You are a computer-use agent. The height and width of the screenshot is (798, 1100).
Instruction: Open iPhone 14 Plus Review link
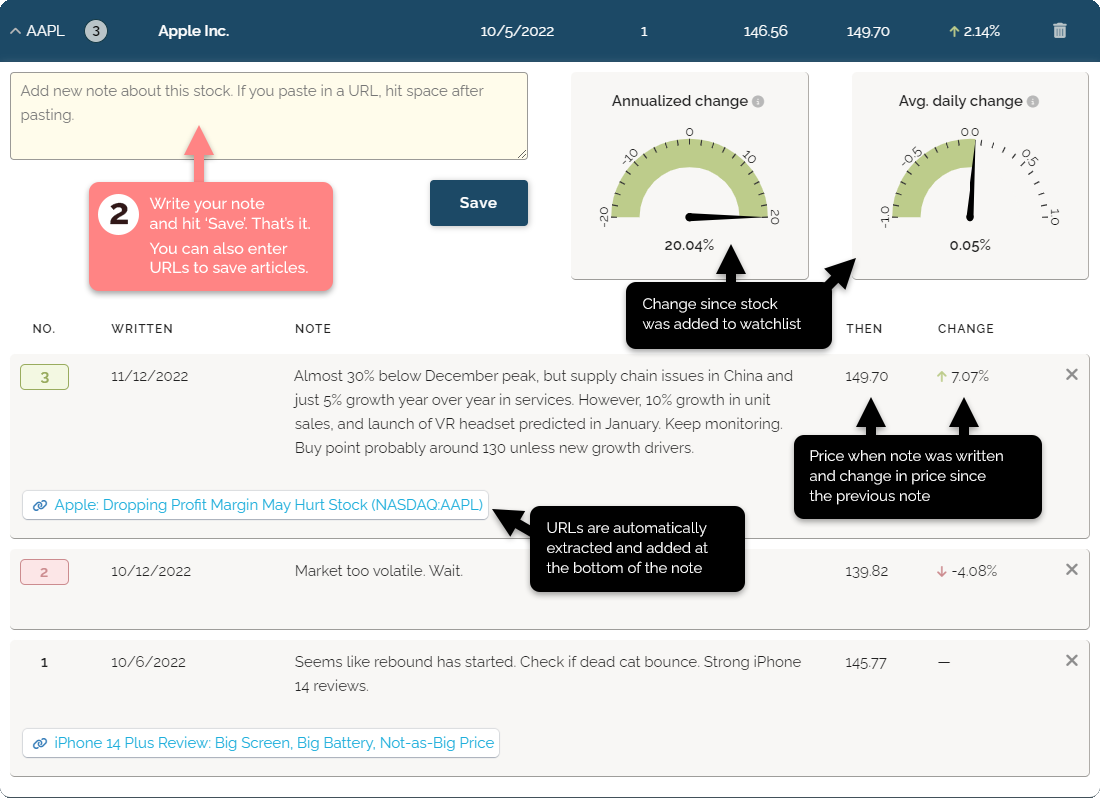(274, 743)
